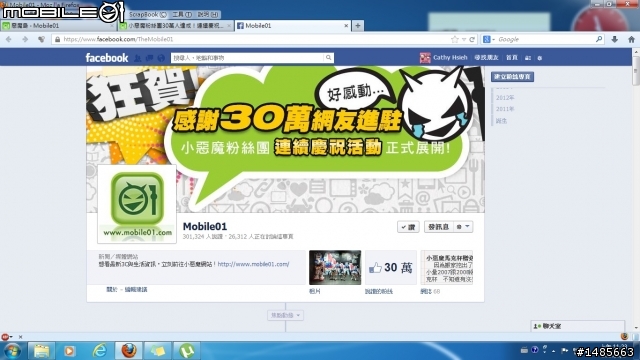Click the 編輯建議 link
Viewport: 640px width, 360px height.
pyautogui.click(x=136, y=289)
